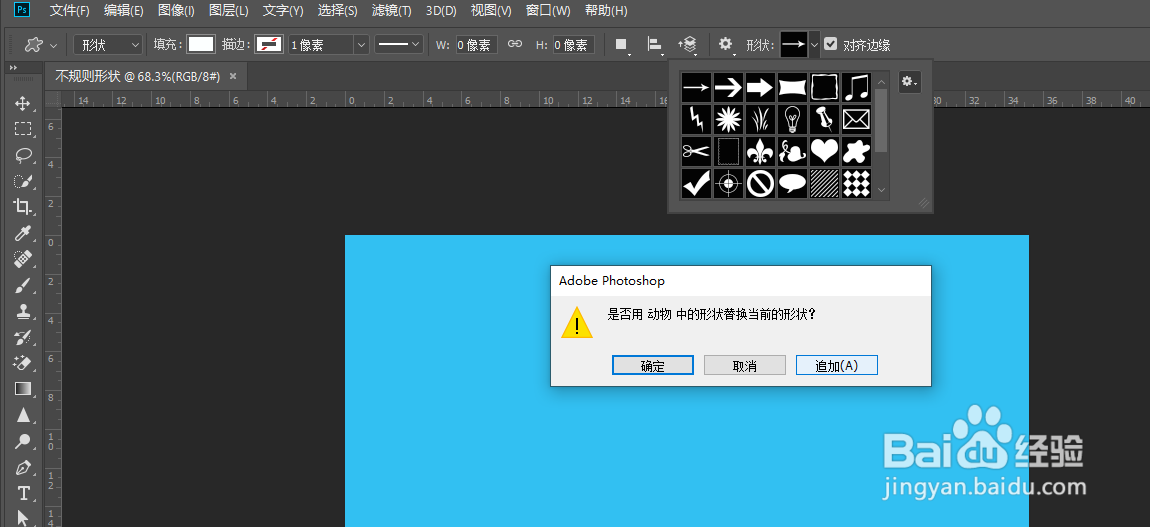The image size is (1150, 527).
Task: Choose the crosshair target shape
Action: (x=728, y=183)
